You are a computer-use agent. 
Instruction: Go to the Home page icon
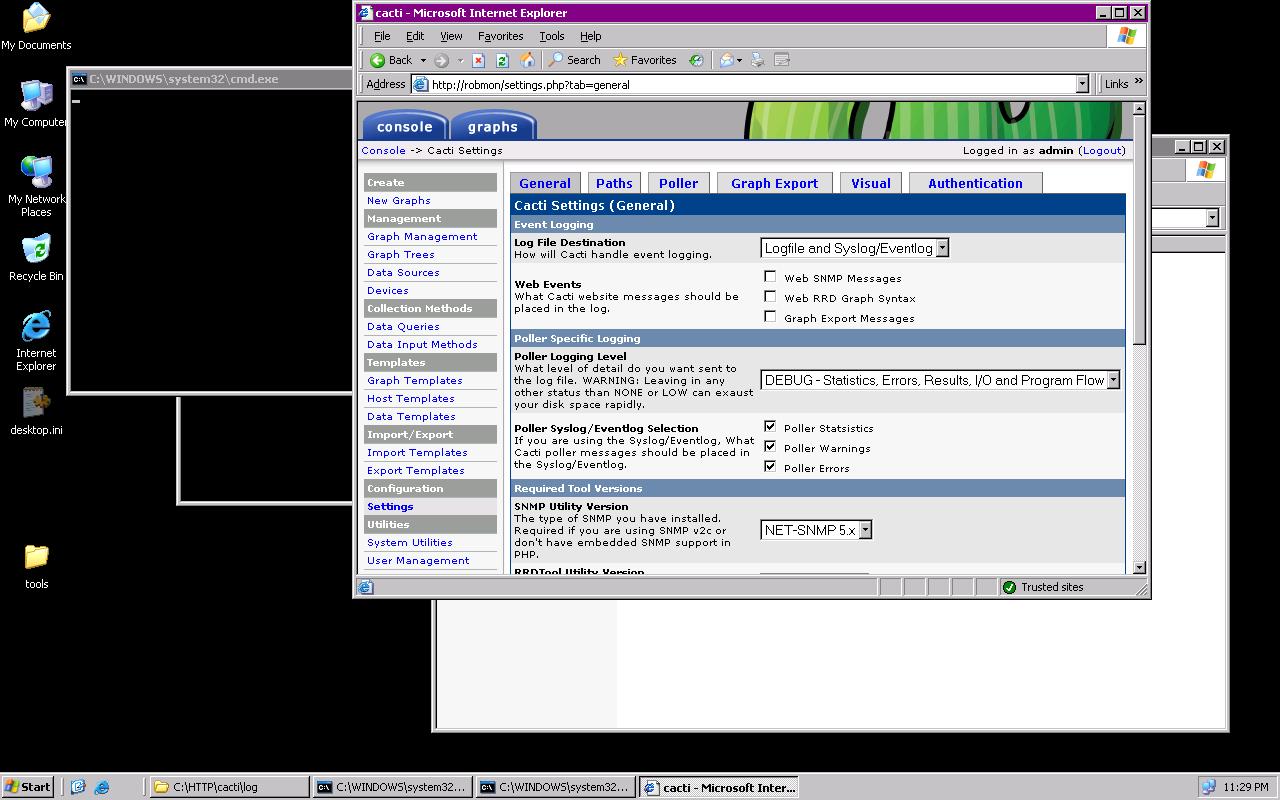click(x=527, y=60)
